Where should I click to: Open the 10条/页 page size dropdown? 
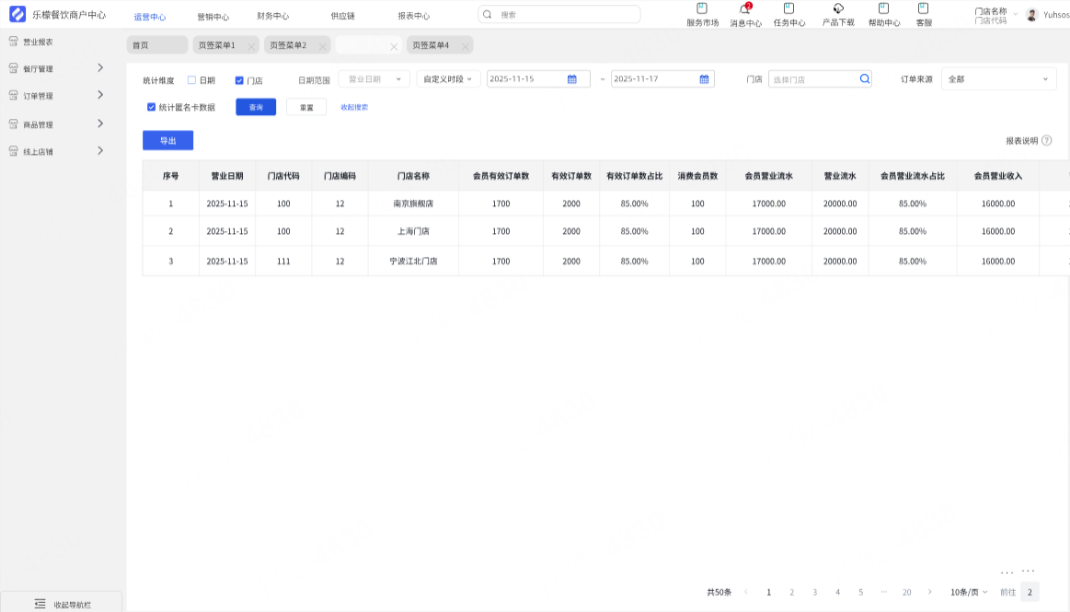click(x=968, y=592)
